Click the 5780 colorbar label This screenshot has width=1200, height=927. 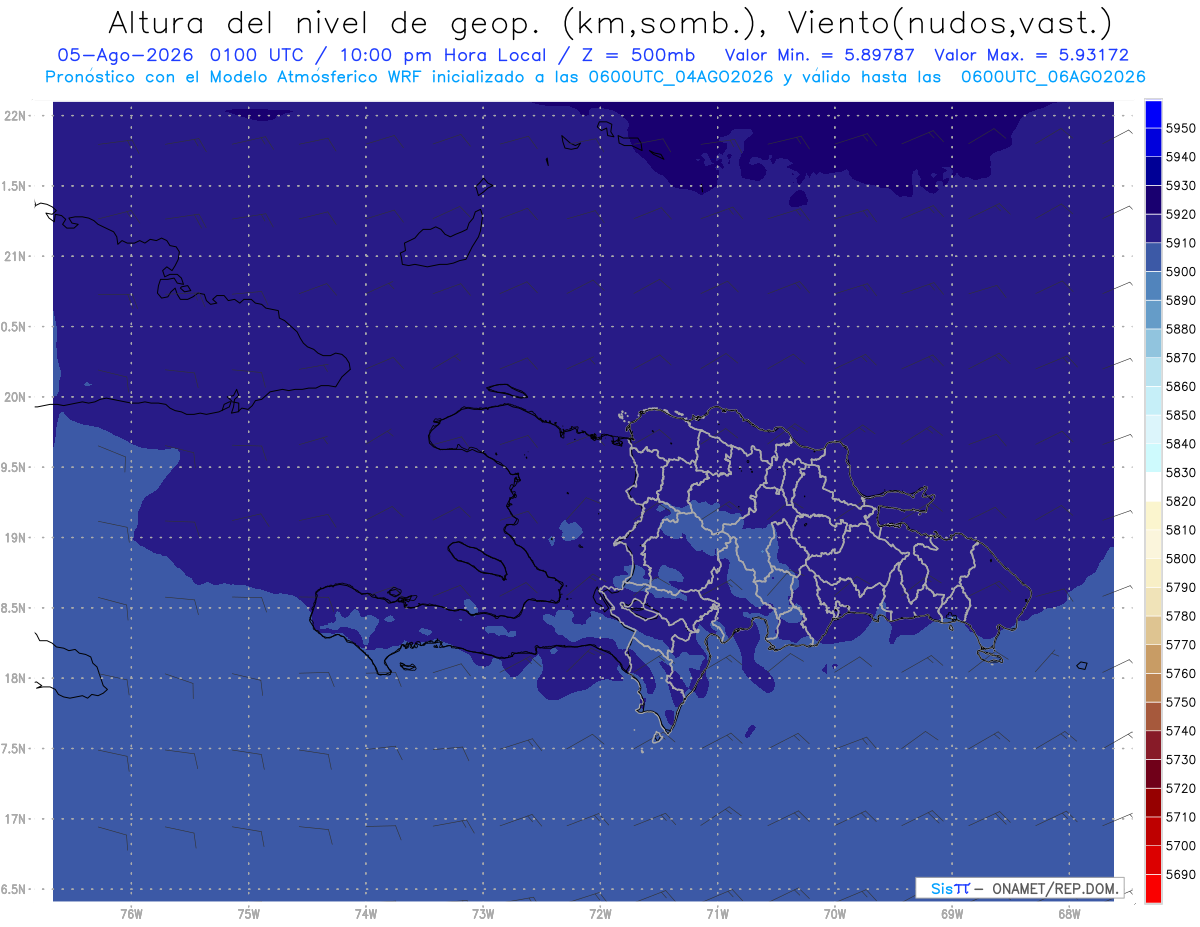[1180, 616]
